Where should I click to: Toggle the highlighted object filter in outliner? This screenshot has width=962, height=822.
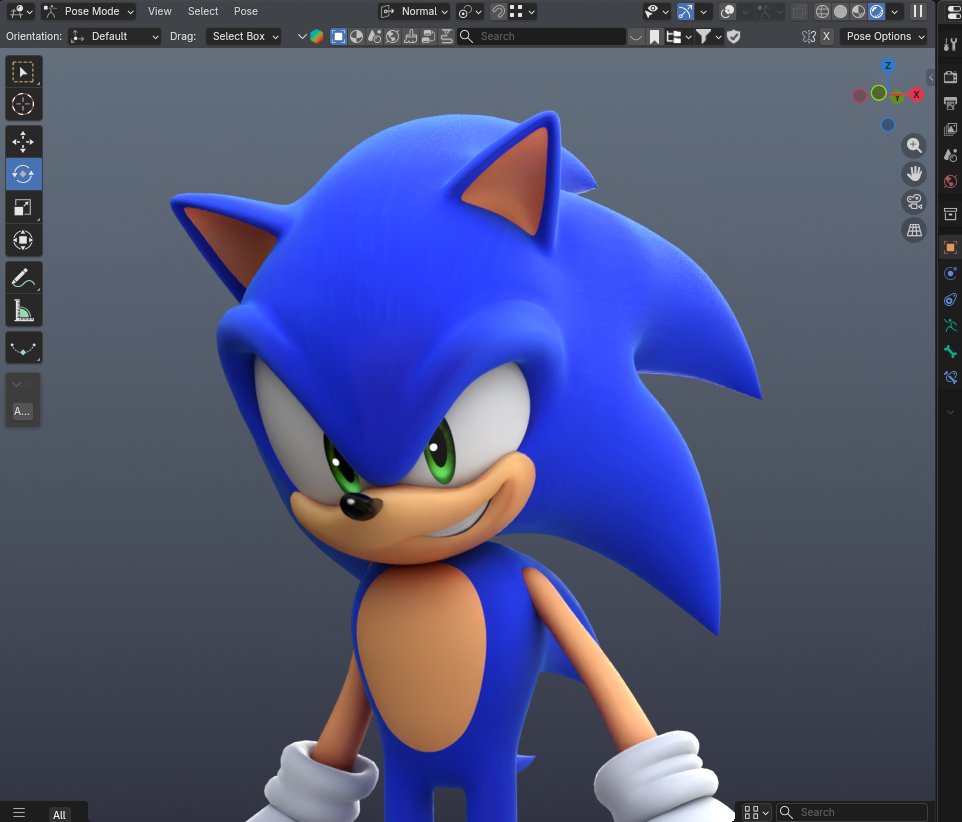(x=338, y=36)
